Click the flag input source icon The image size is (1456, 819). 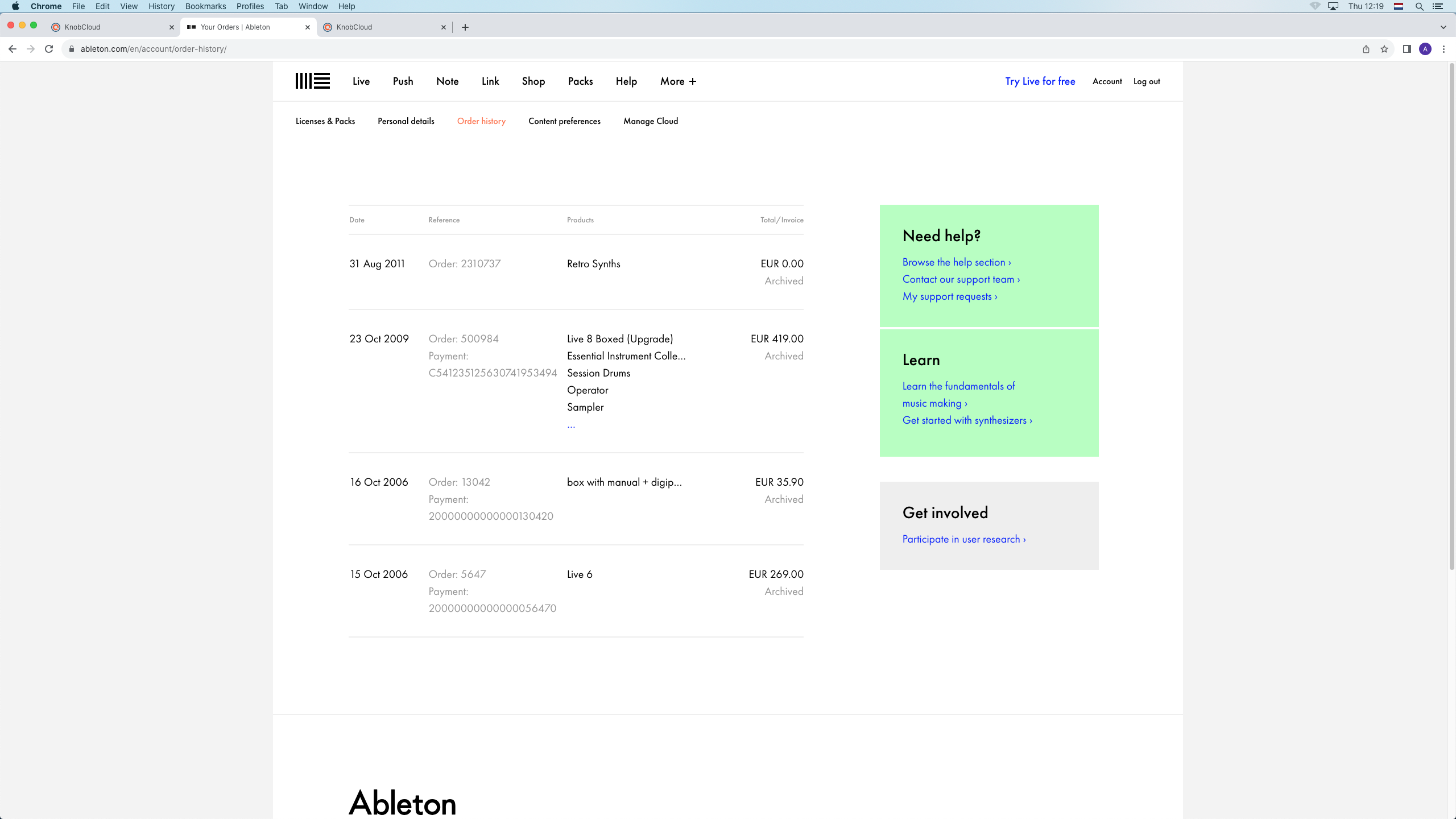point(1399,6)
